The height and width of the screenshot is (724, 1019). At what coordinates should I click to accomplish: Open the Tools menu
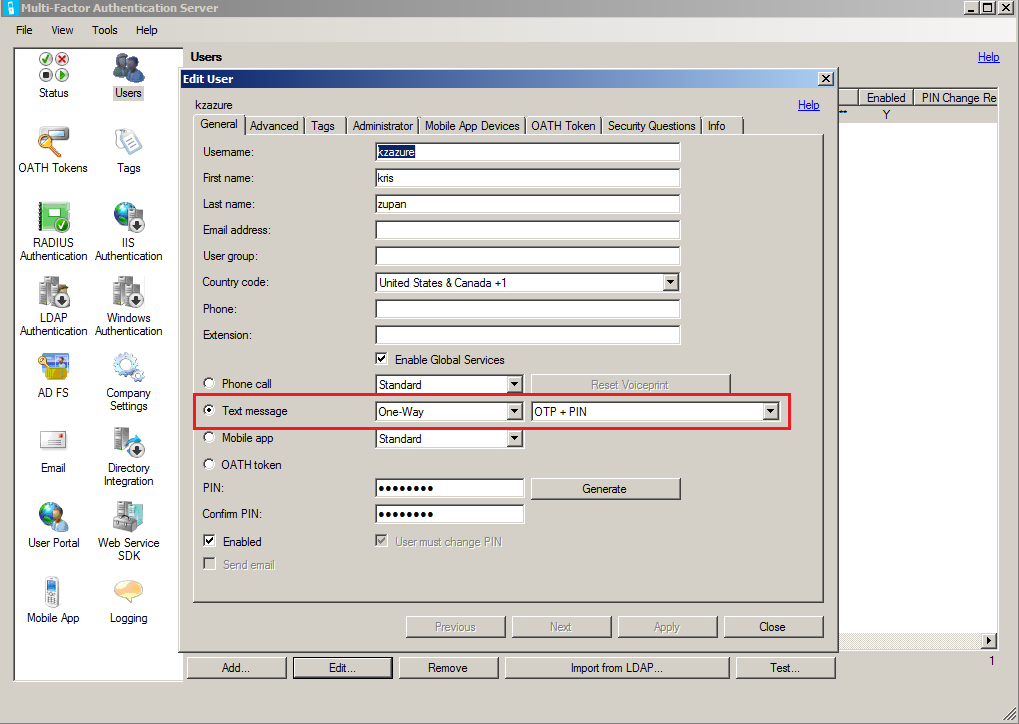[x=105, y=30]
